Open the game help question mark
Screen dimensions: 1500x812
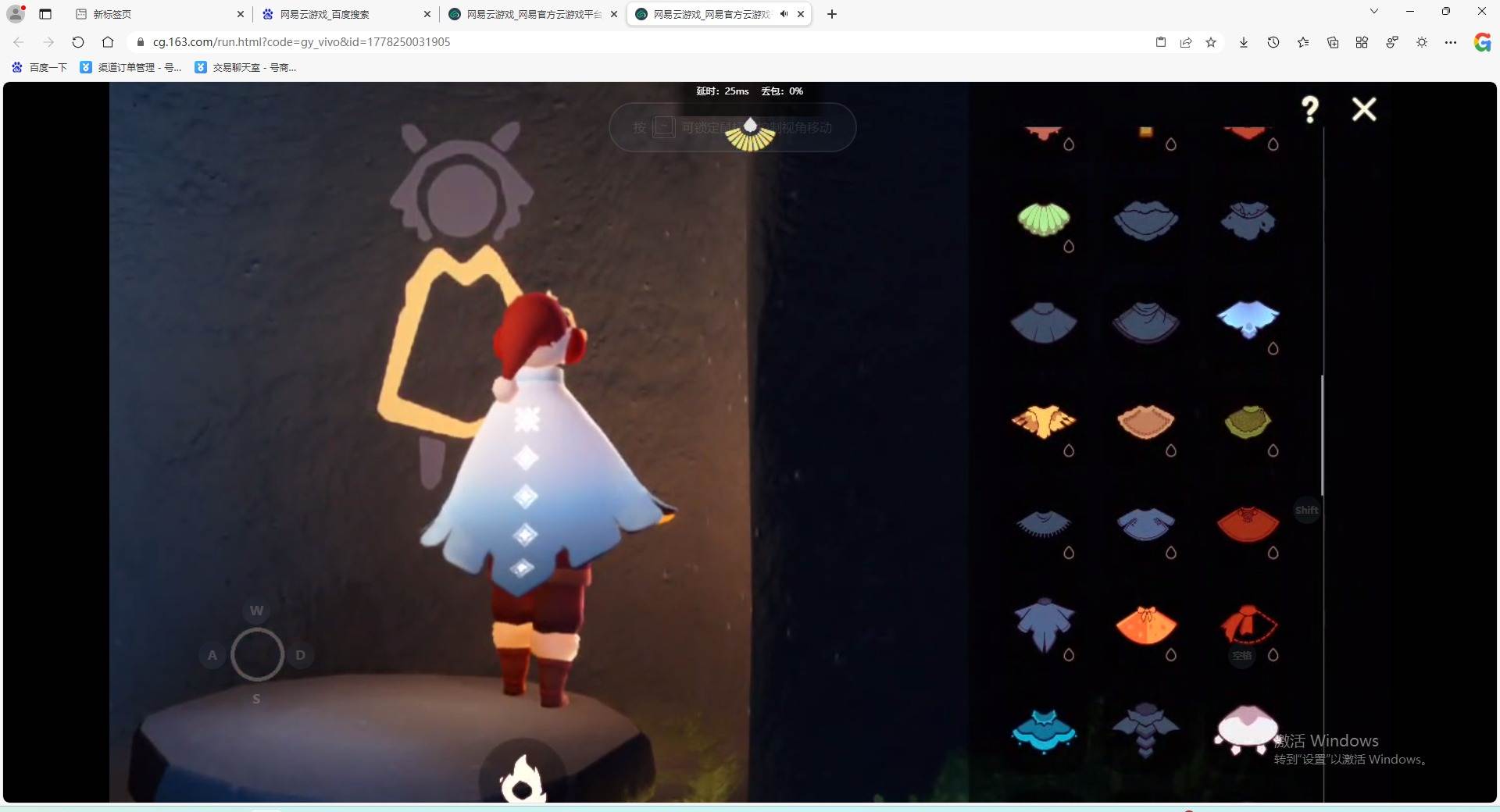coord(1310,109)
